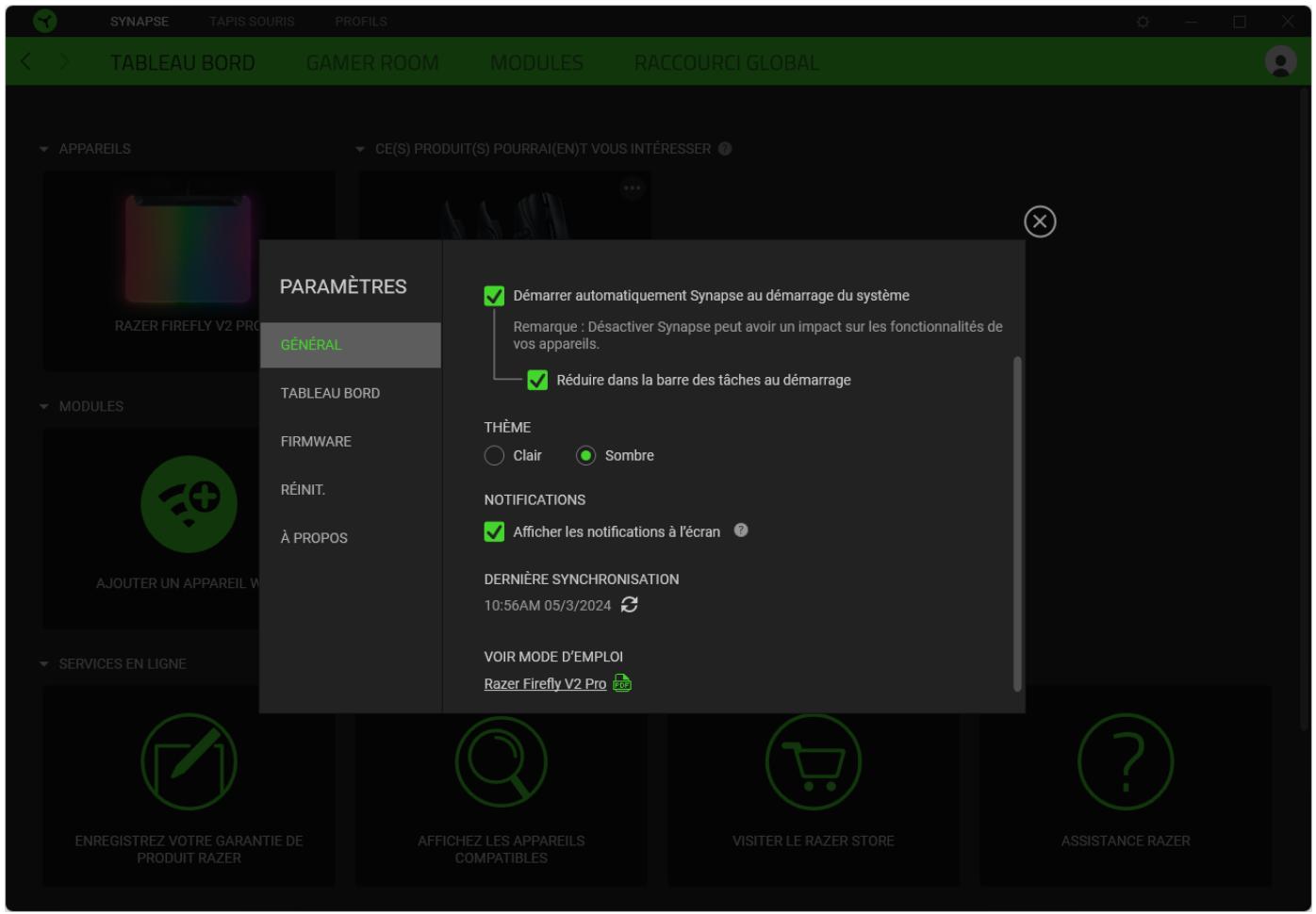Viewport: 1316px width, 914px height.
Task: Open the settings gear icon in title bar
Action: (x=1143, y=21)
